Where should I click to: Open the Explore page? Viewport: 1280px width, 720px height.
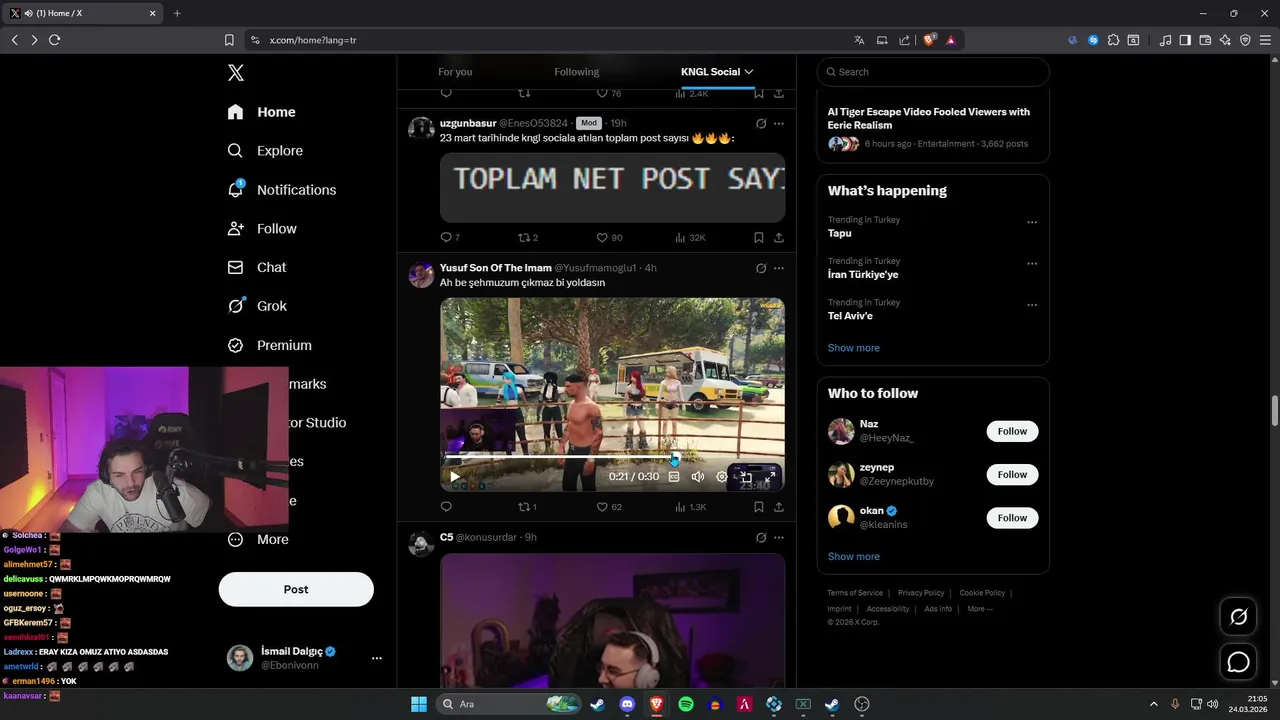click(265, 151)
